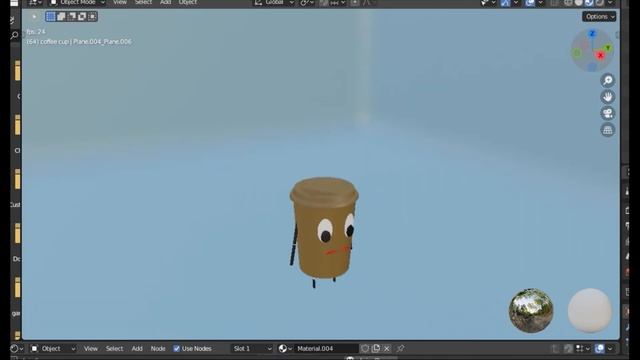
Task: Choose the Invert Selection mode icon
Action: (x=82, y=17)
